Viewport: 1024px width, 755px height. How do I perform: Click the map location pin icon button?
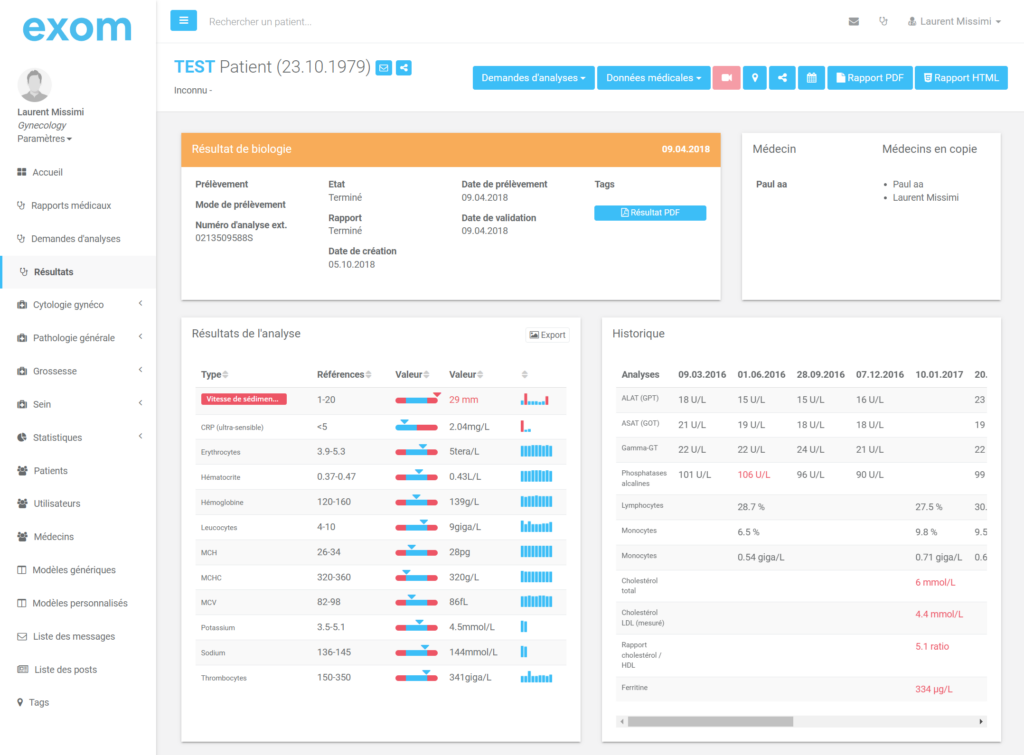(x=754, y=78)
